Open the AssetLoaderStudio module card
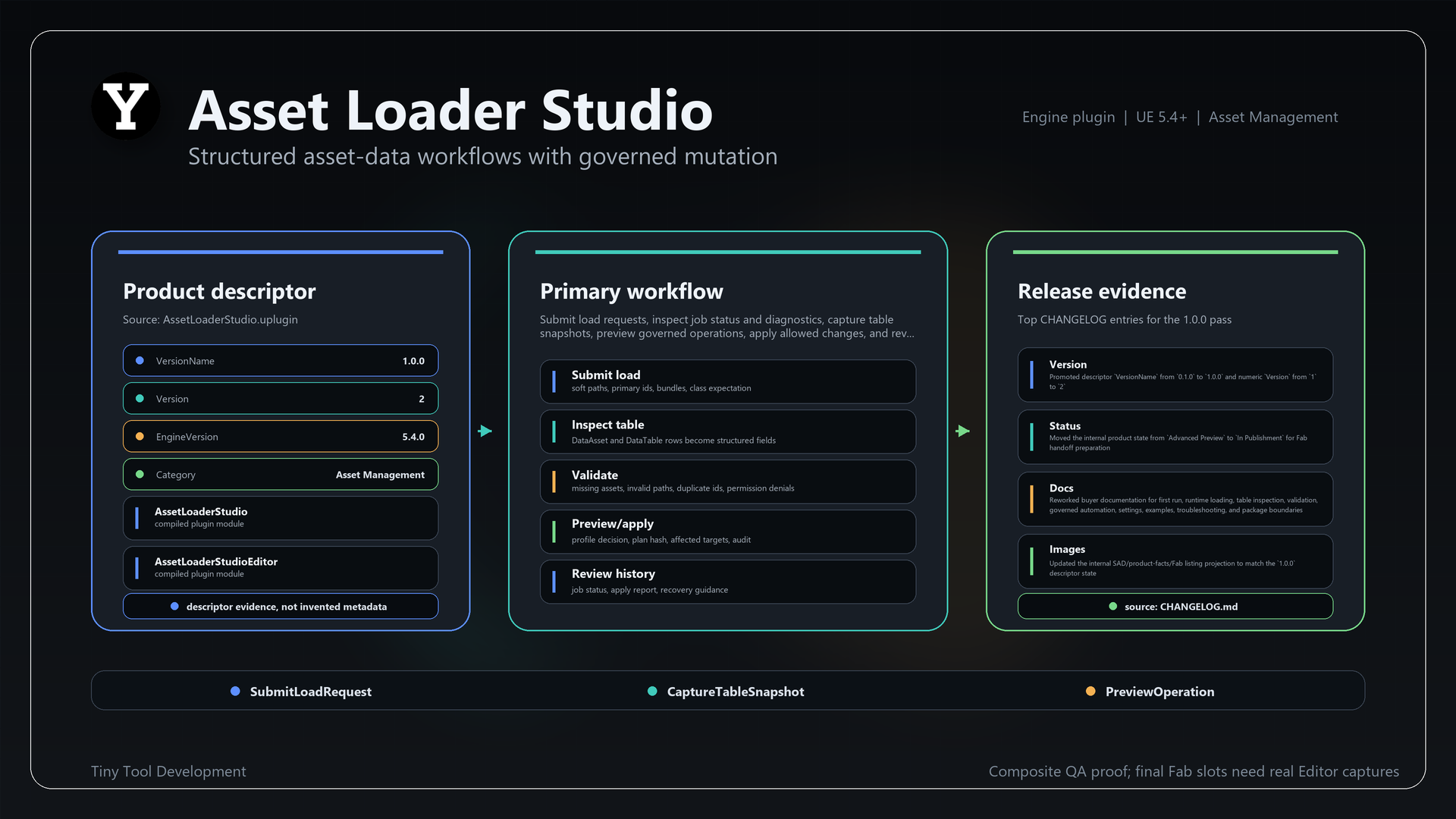The image size is (1456, 819). point(281,518)
